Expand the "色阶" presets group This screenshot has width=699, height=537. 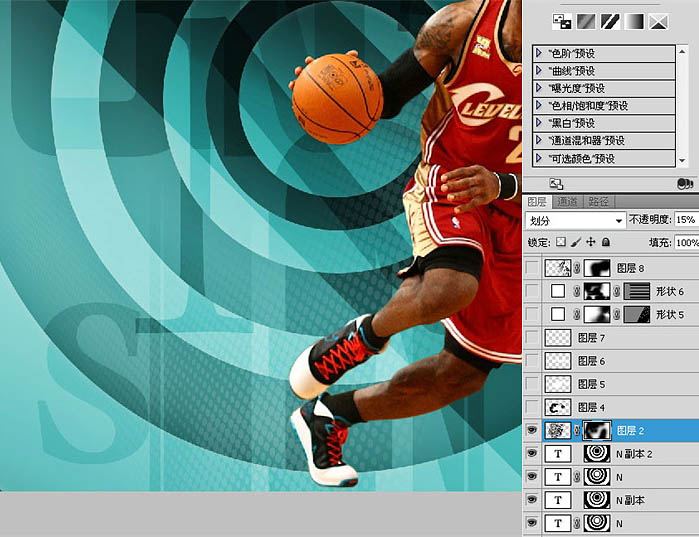[x=539, y=53]
